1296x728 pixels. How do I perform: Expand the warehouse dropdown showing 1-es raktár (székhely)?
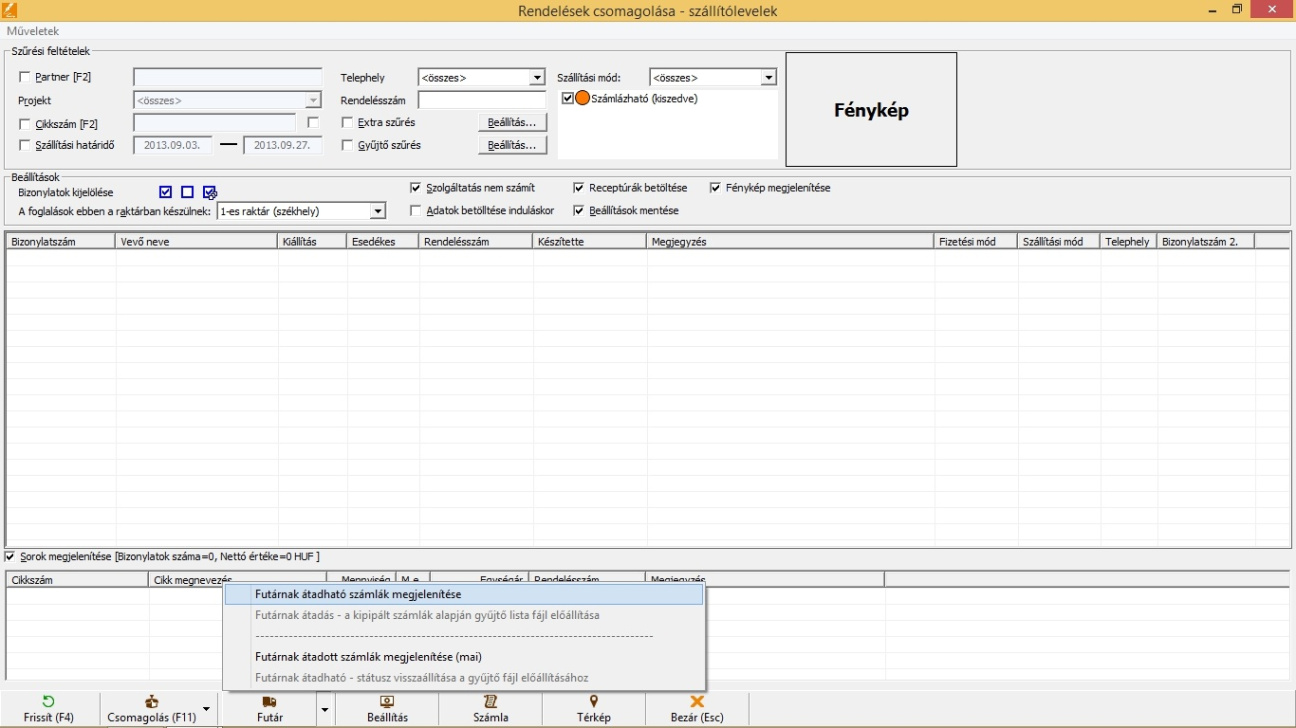coord(378,211)
